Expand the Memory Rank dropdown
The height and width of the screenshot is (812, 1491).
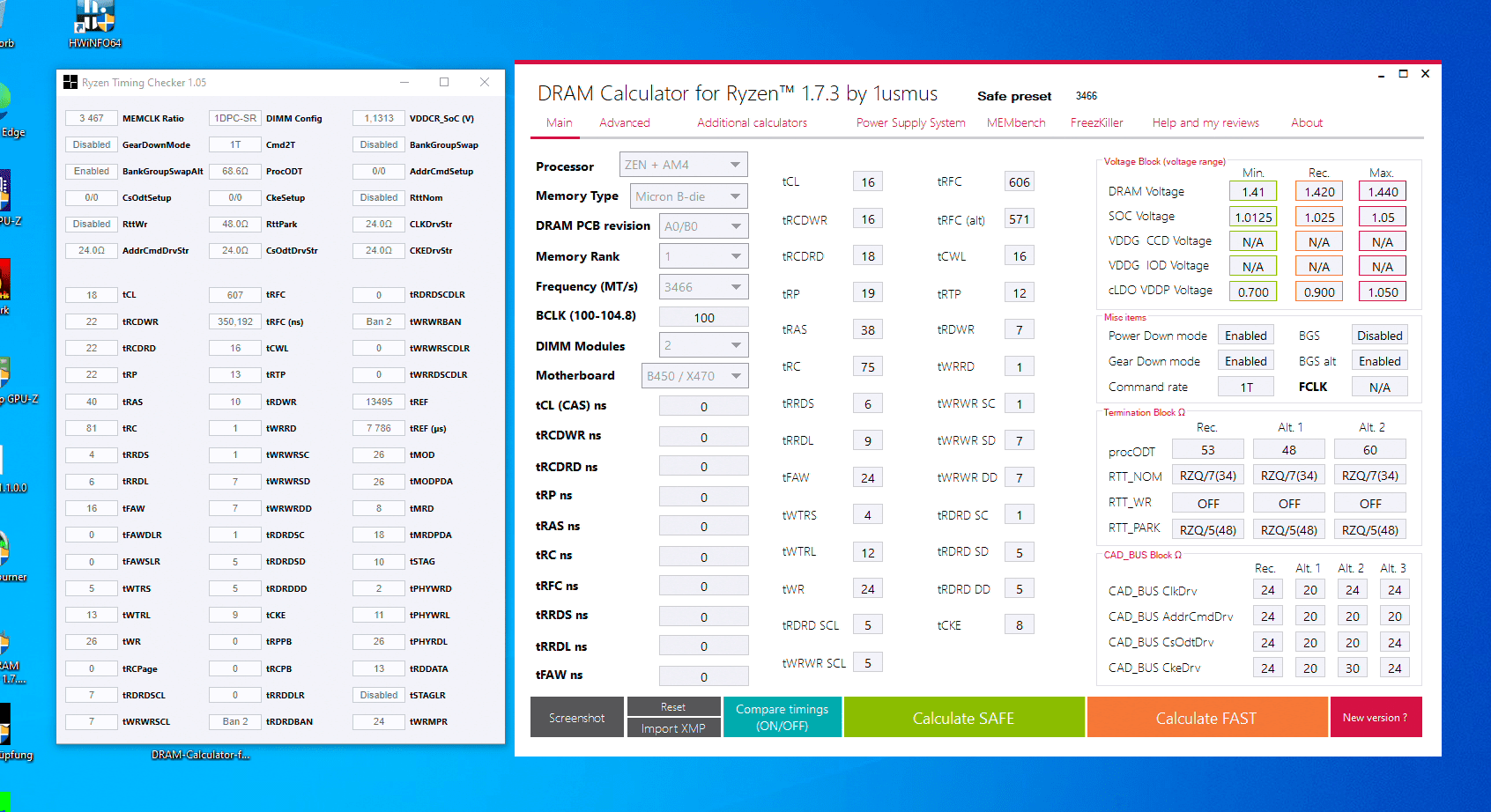[703, 256]
